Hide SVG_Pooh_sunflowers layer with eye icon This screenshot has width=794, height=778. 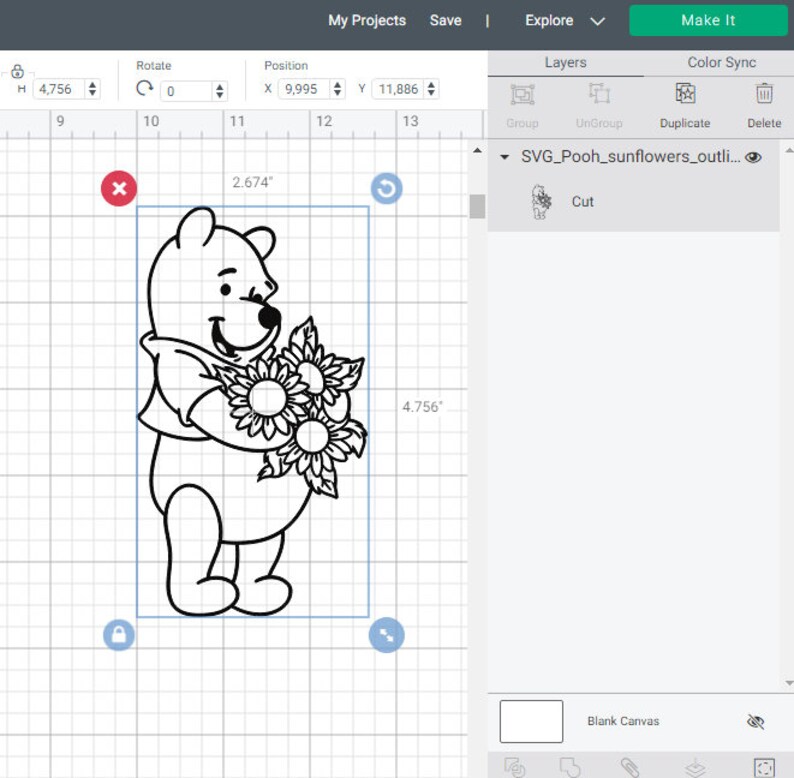pos(753,157)
